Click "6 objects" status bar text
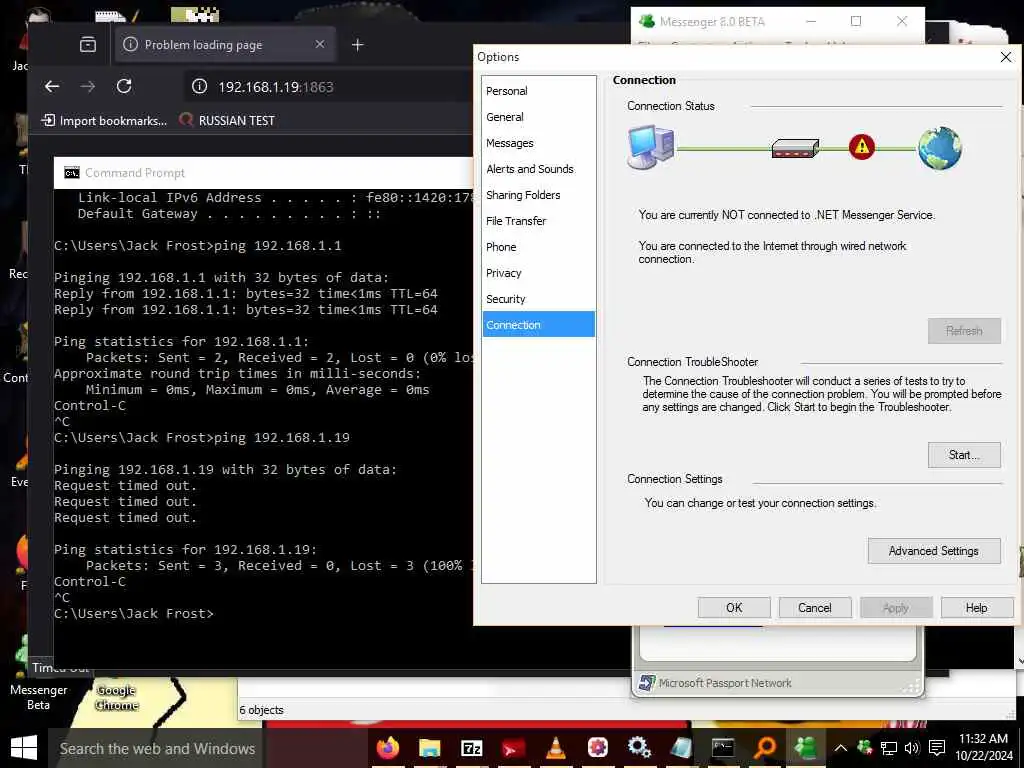Image resolution: width=1024 pixels, height=768 pixels. (261, 710)
